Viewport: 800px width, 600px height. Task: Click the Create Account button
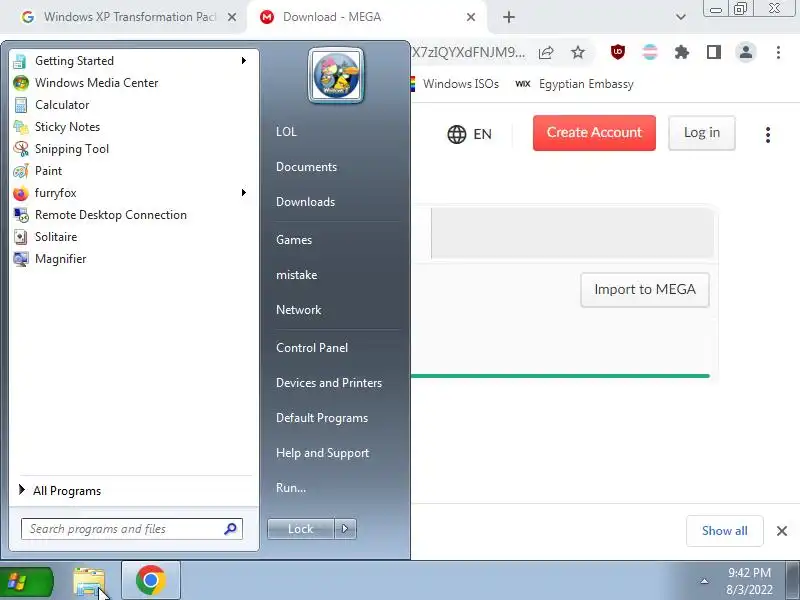pos(594,133)
